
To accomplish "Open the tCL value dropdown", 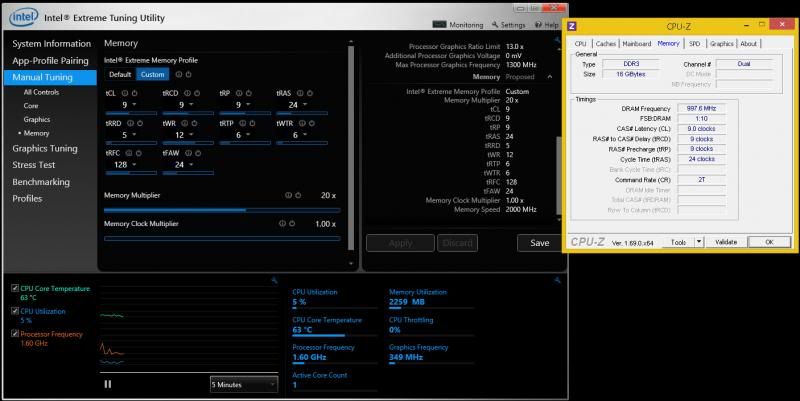I will pos(134,105).
